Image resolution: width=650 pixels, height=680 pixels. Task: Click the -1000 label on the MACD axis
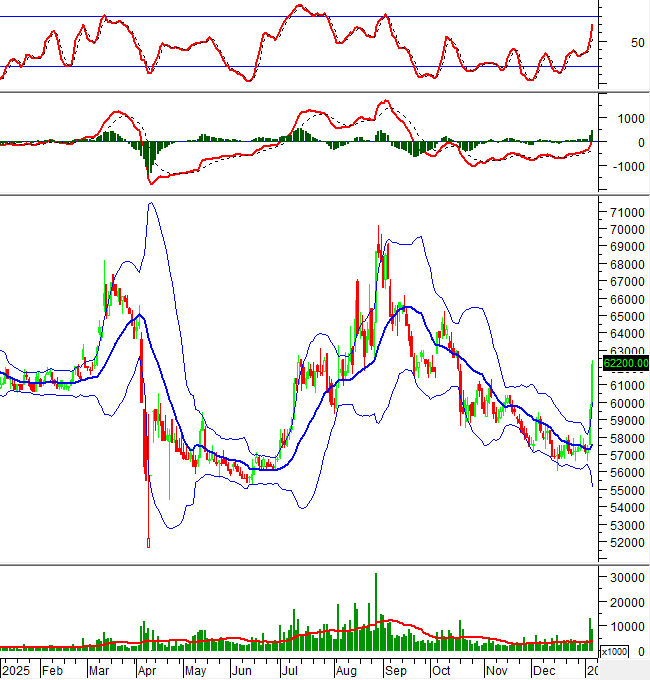(x=622, y=167)
